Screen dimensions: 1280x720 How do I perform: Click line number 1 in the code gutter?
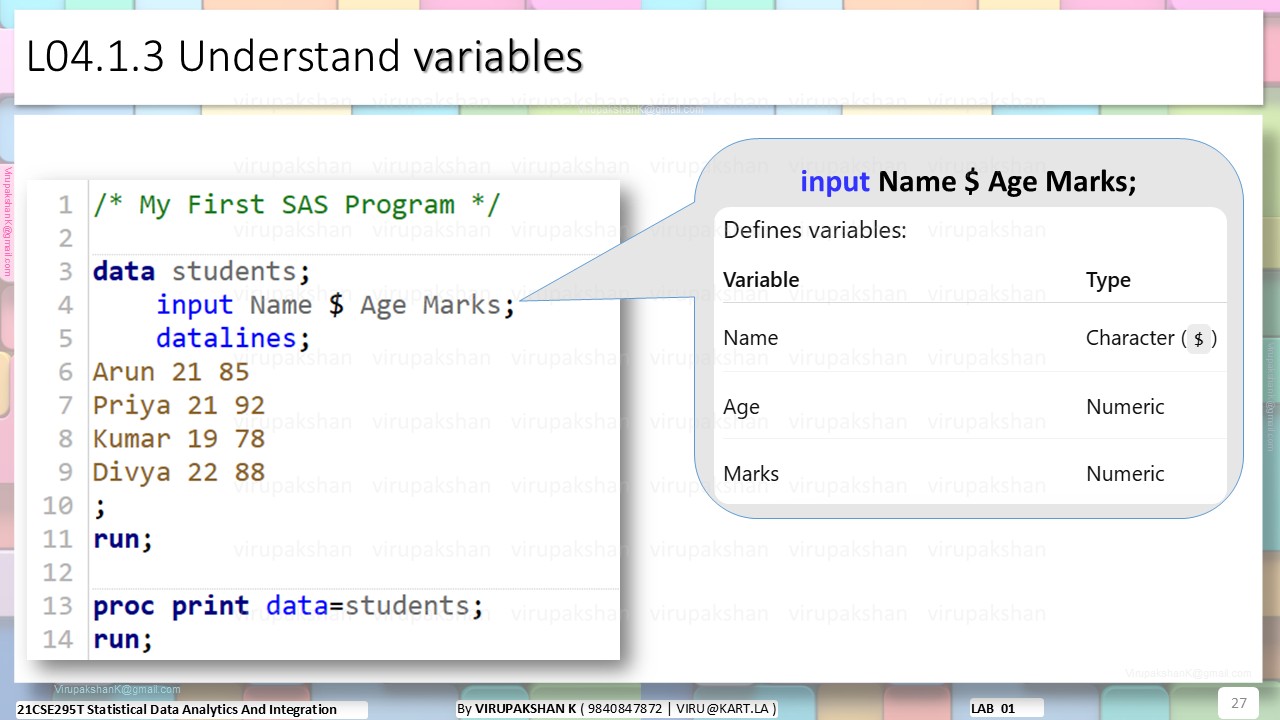tap(65, 205)
